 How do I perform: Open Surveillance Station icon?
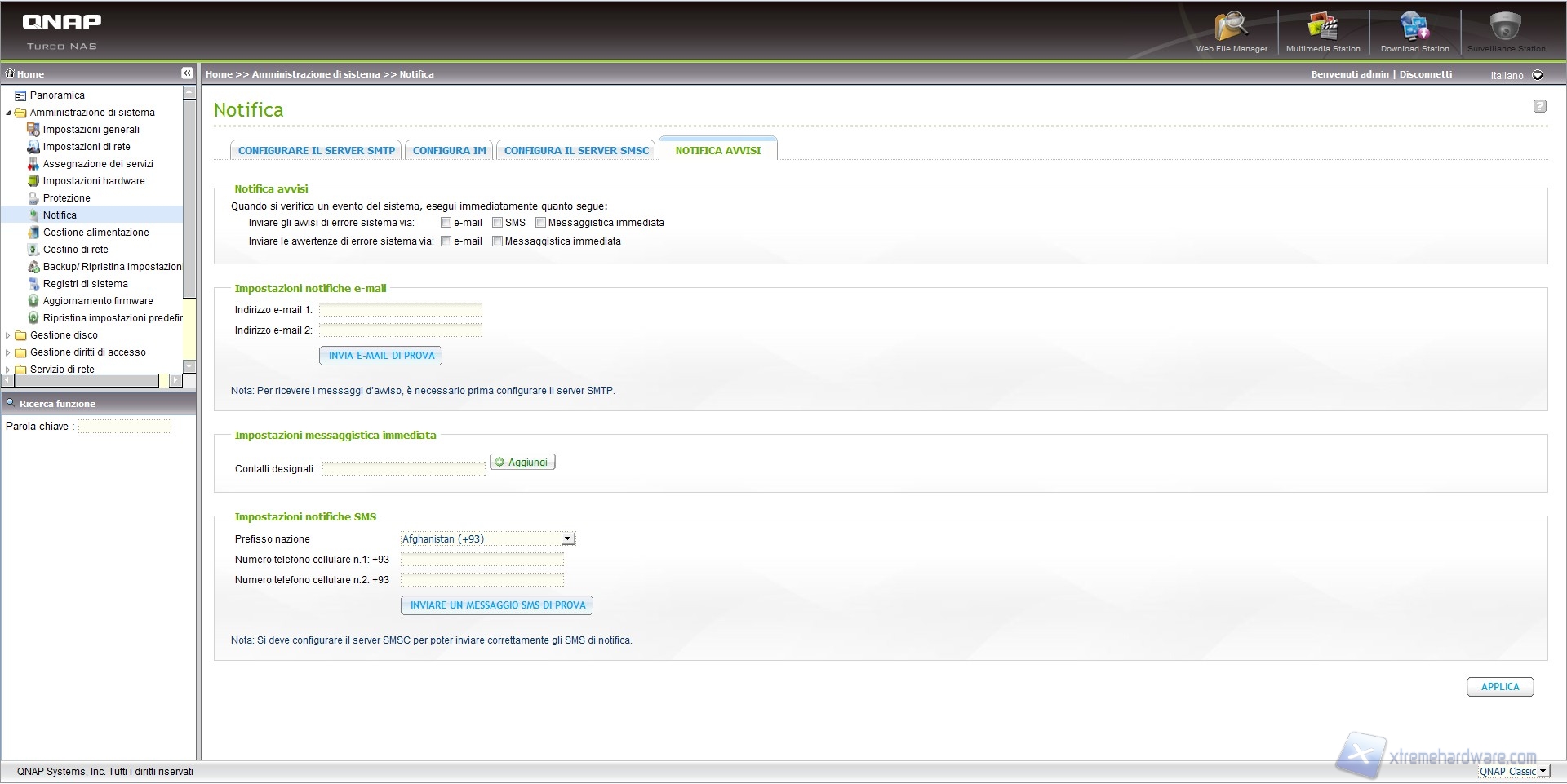tap(1506, 28)
